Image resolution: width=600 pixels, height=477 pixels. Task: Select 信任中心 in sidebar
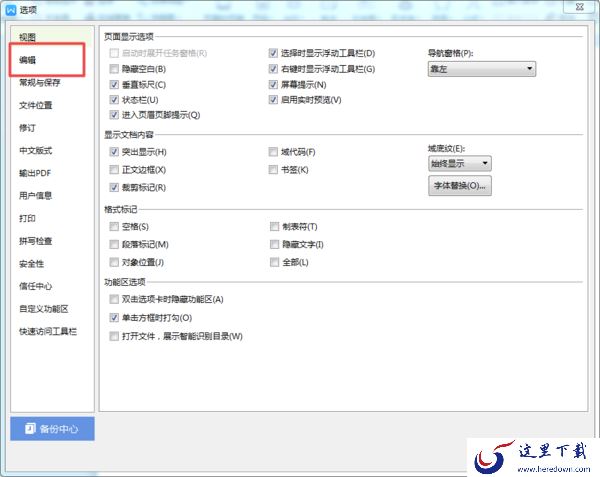[x=36, y=286]
